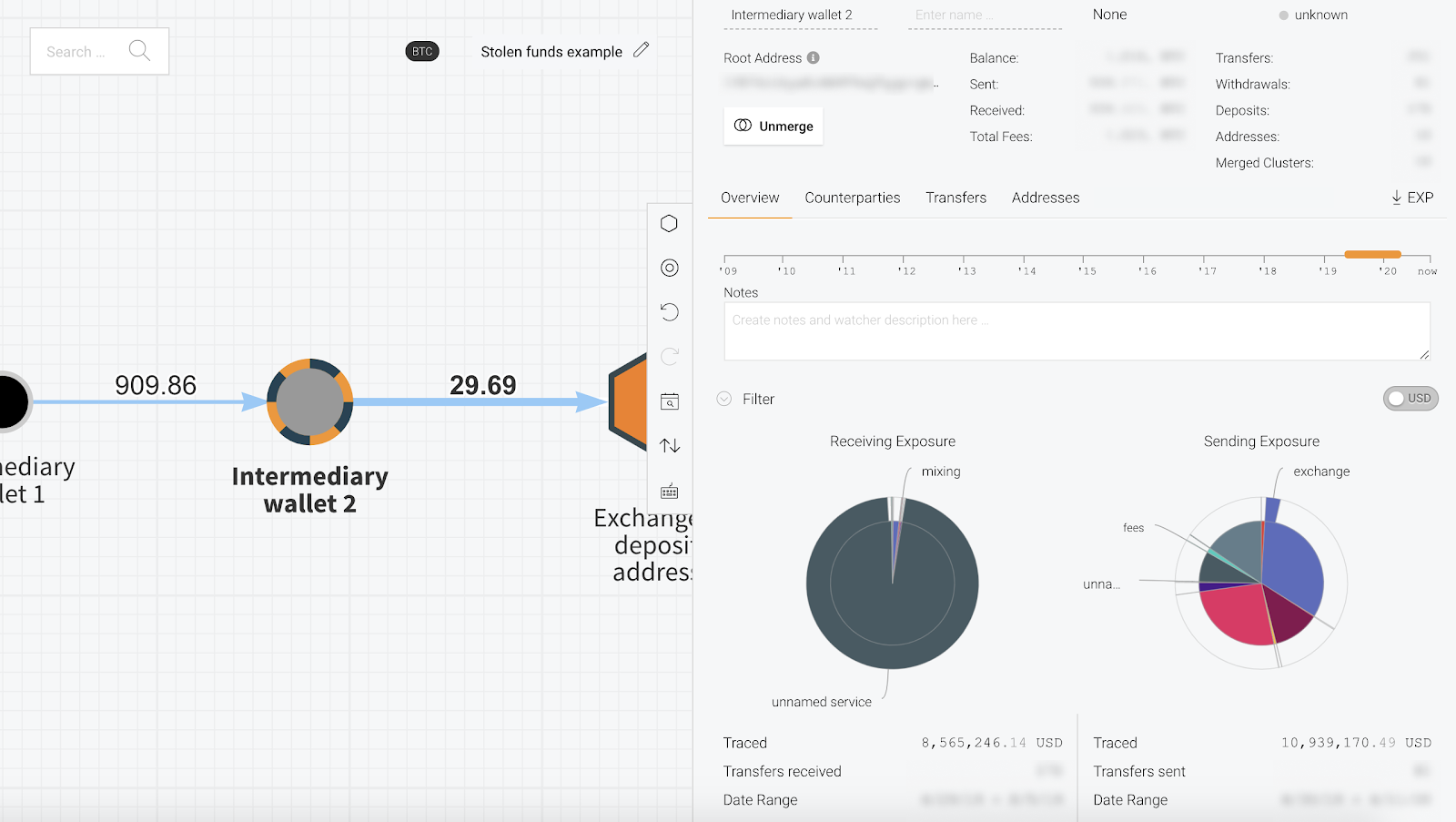
Task: Click the Unmerge button
Action: (773, 126)
